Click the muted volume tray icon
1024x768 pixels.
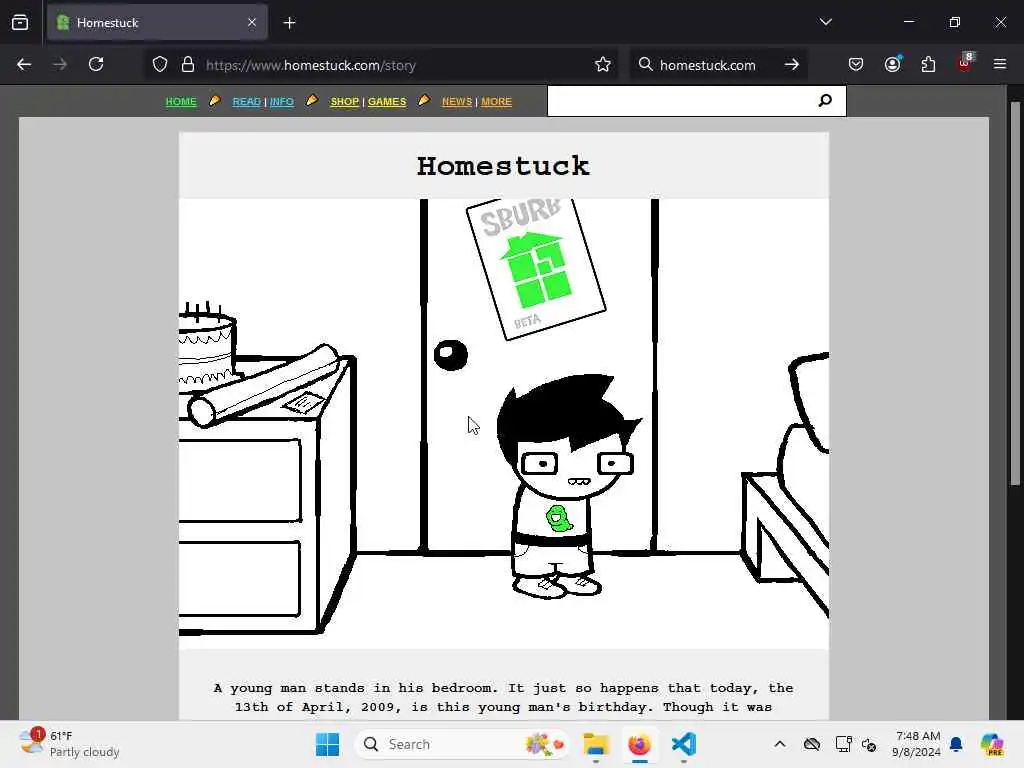tap(869, 744)
